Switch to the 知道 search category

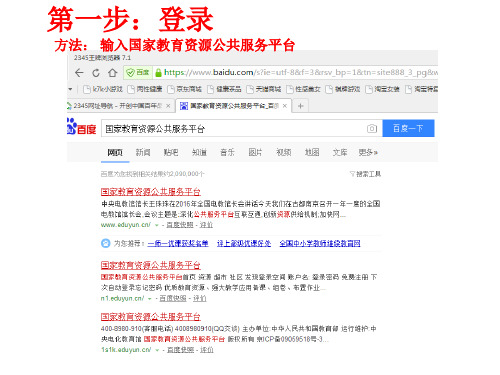(x=199, y=153)
